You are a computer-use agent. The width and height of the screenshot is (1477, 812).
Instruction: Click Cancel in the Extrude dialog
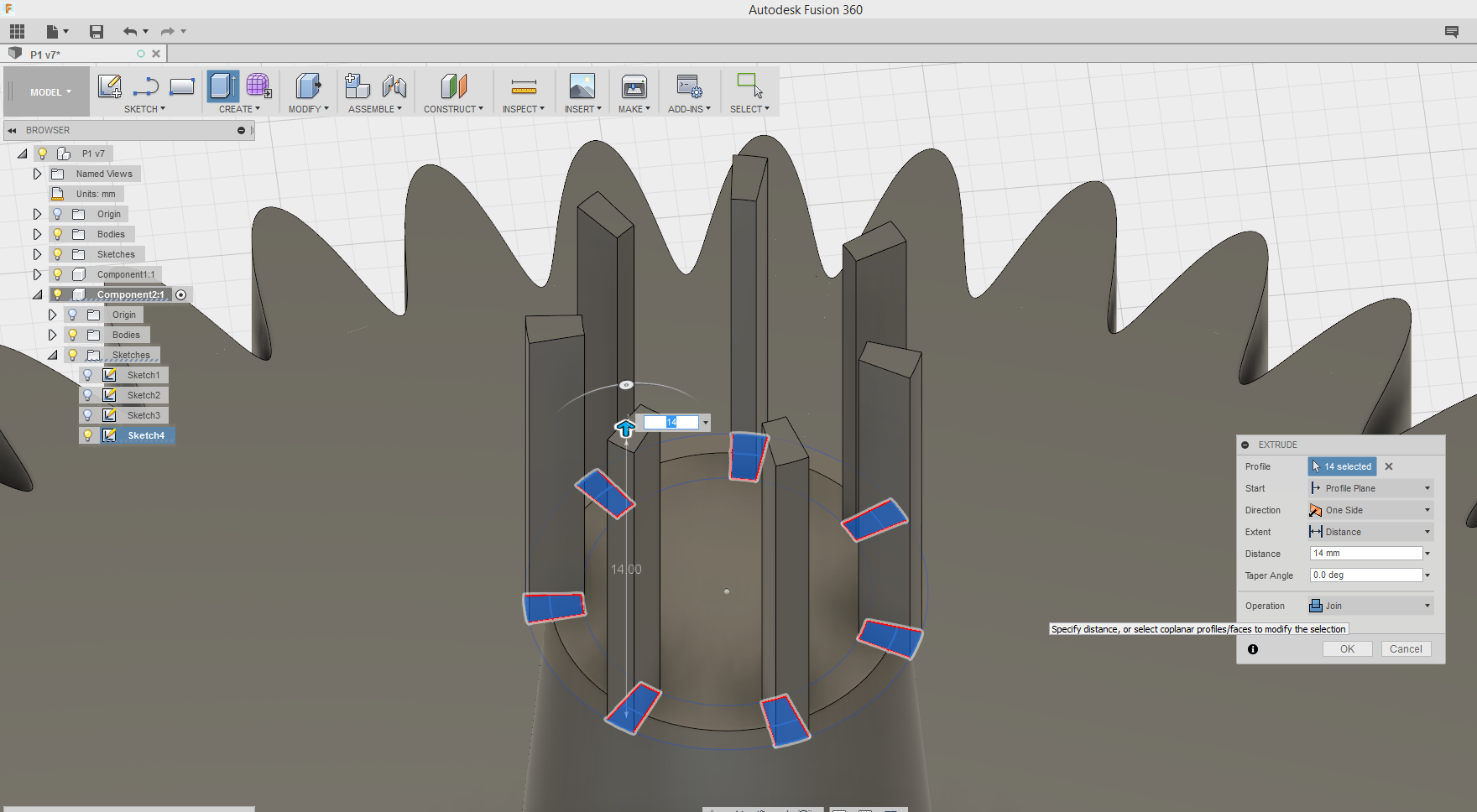pos(1406,649)
